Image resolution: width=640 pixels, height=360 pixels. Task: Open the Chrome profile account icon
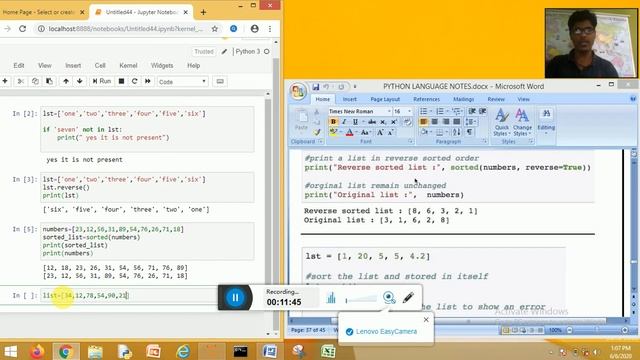click(254, 29)
